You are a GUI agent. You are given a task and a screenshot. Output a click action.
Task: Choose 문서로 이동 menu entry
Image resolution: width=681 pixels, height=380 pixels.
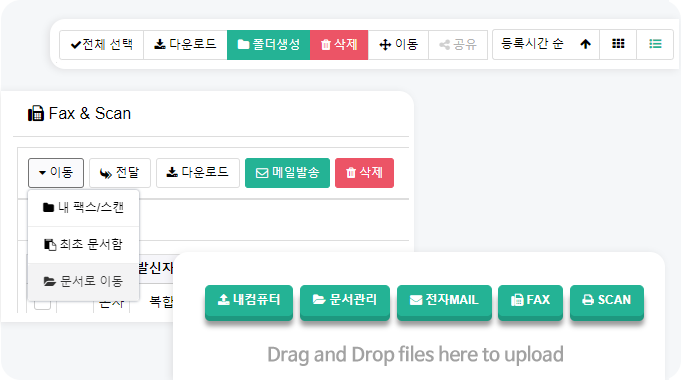coord(83,281)
